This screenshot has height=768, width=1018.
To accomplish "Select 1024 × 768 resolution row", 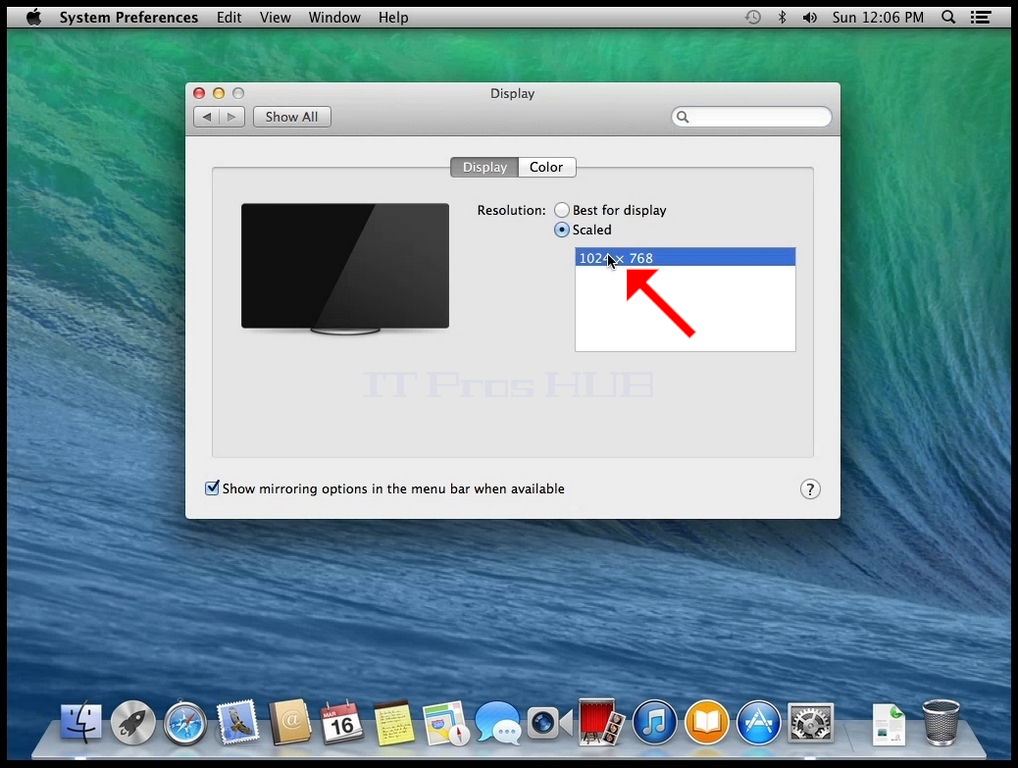I will [x=685, y=258].
